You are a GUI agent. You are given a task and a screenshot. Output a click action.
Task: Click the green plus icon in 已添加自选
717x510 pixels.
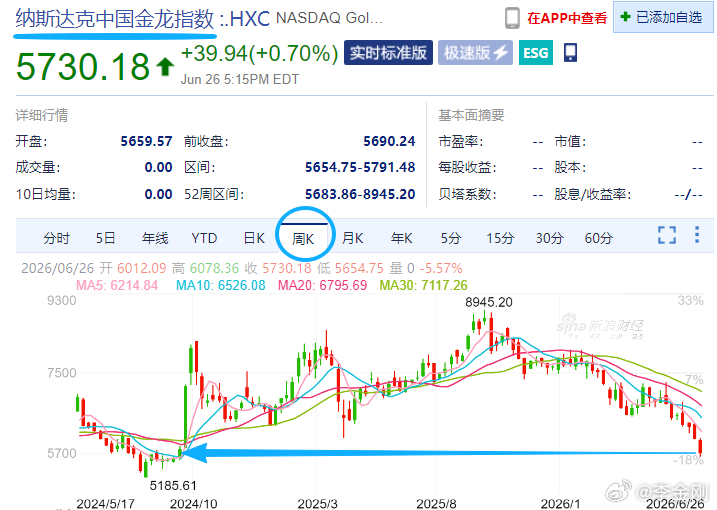pyautogui.click(x=625, y=17)
